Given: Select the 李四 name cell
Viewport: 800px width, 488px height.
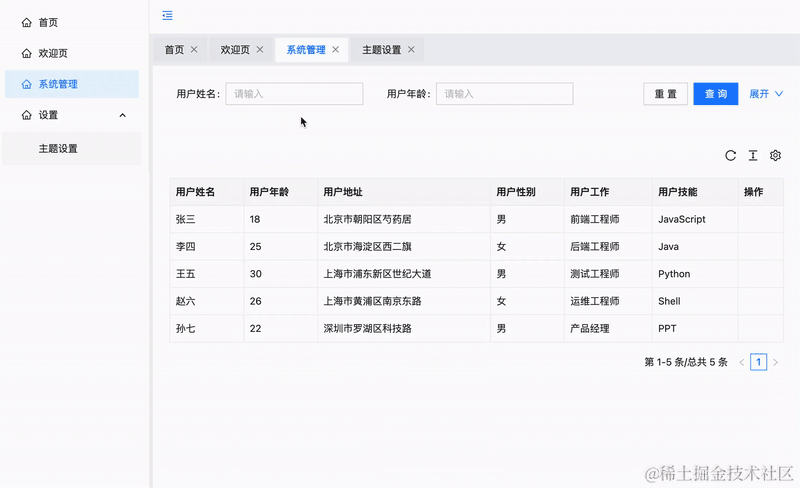Looking at the screenshot, I should [207, 247].
